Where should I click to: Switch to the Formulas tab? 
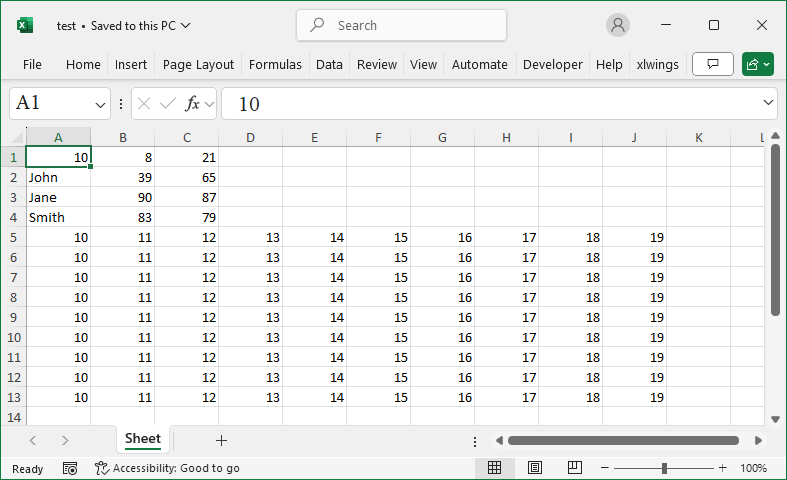click(275, 65)
